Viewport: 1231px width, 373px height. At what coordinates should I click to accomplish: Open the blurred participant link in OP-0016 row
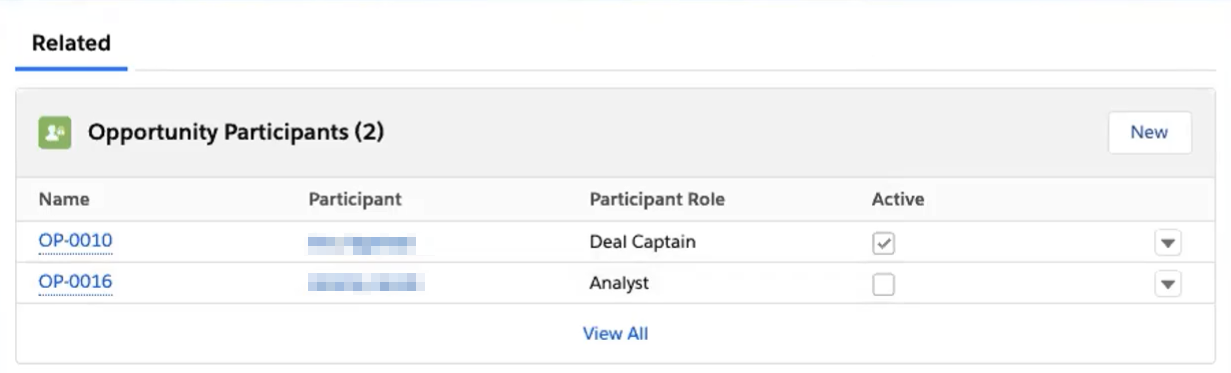366,284
